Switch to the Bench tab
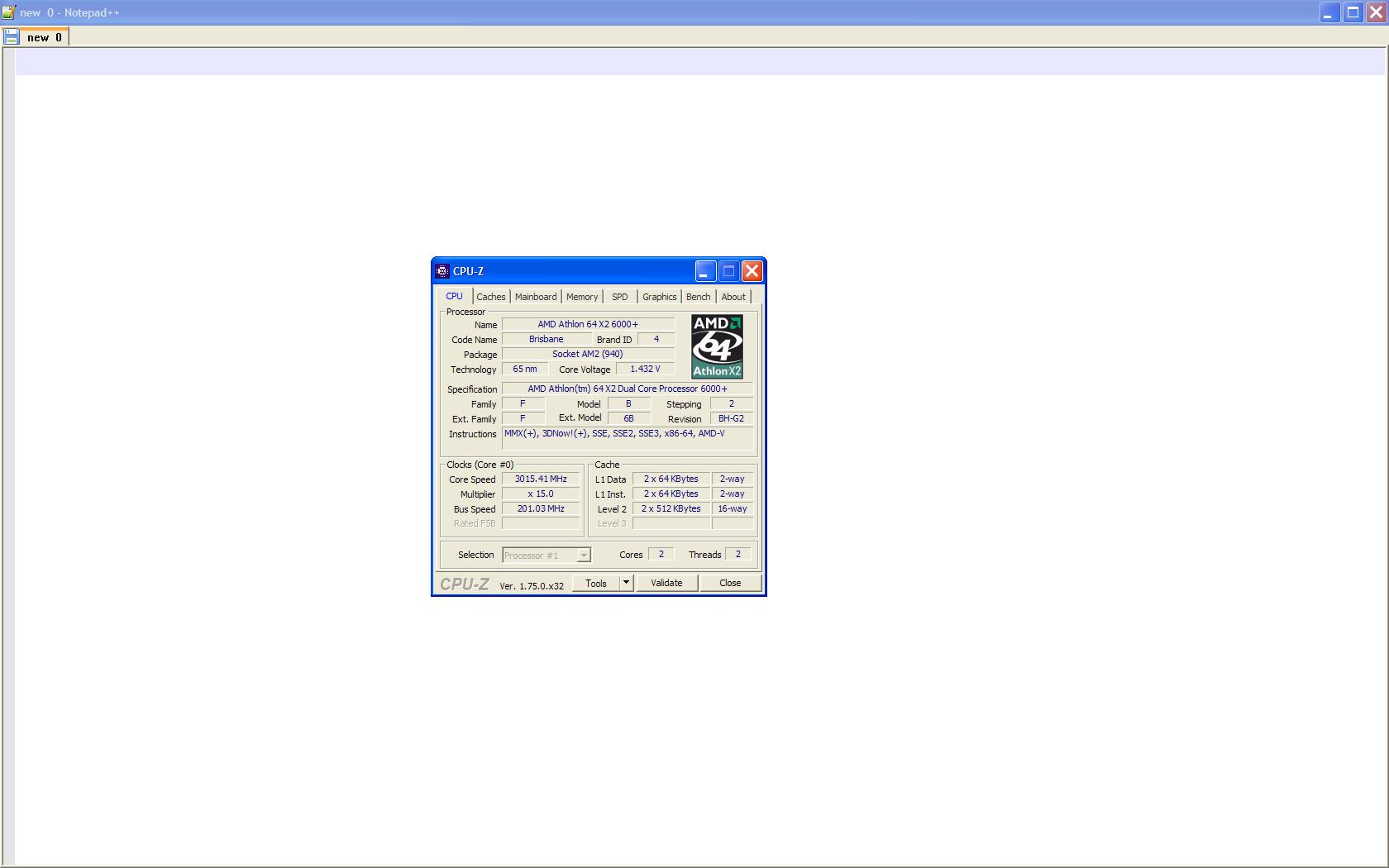This screenshot has height=868, width=1389. [x=699, y=297]
